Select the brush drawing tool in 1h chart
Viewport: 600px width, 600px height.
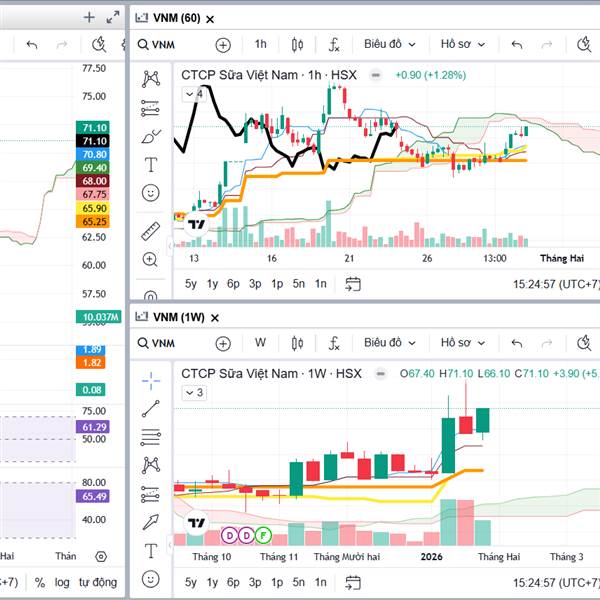pos(151,137)
